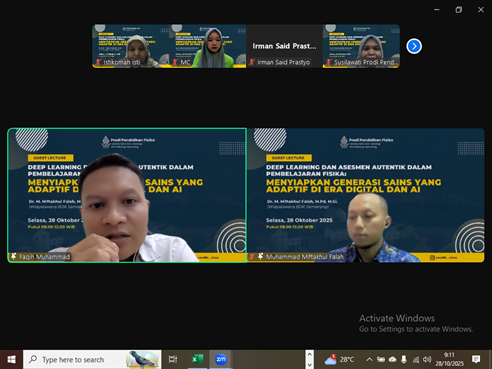
Task: Click muted mic icon on Istikomah isti
Action: tap(98, 62)
